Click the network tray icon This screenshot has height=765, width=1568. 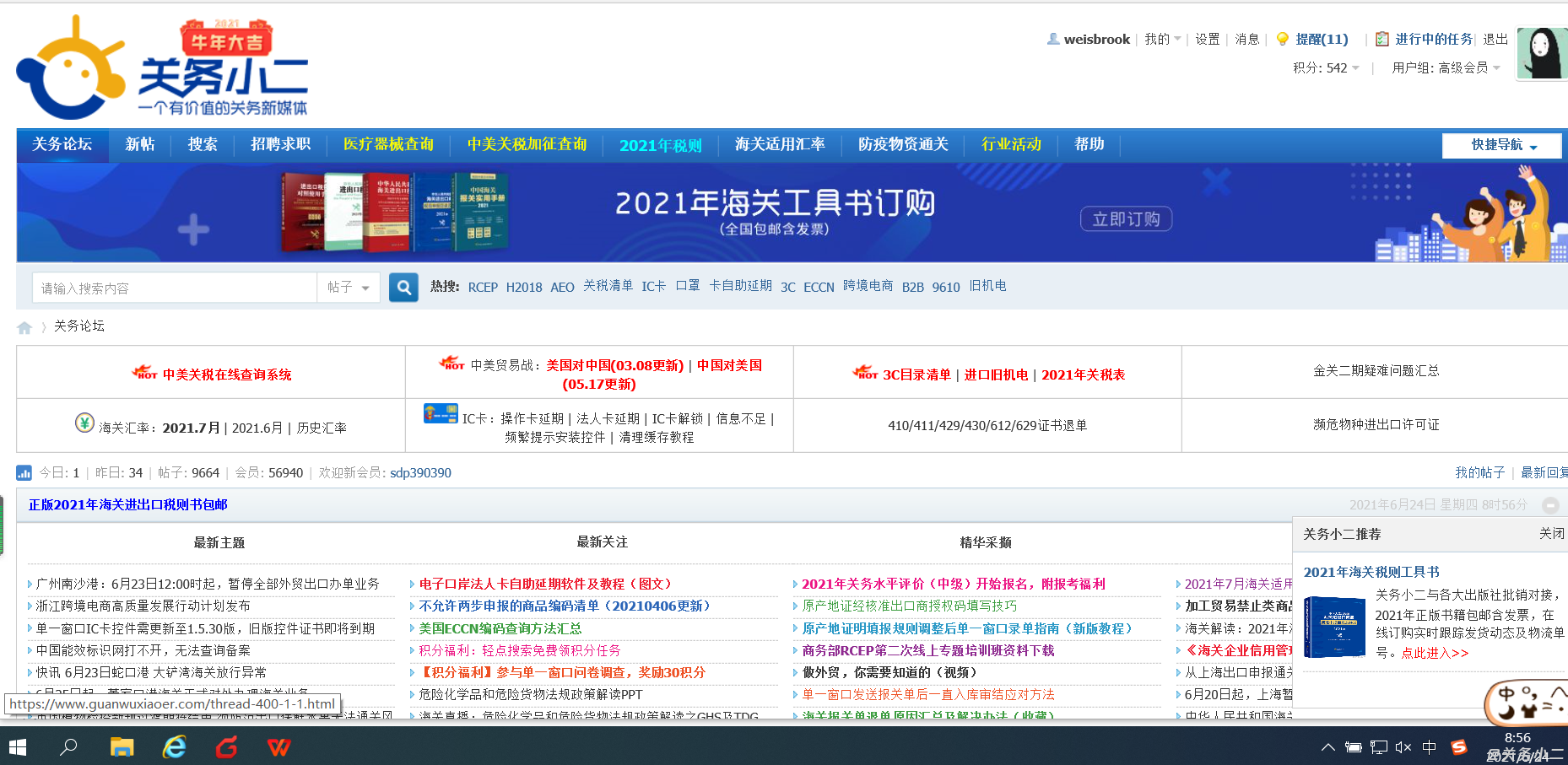(x=1379, y=746)
